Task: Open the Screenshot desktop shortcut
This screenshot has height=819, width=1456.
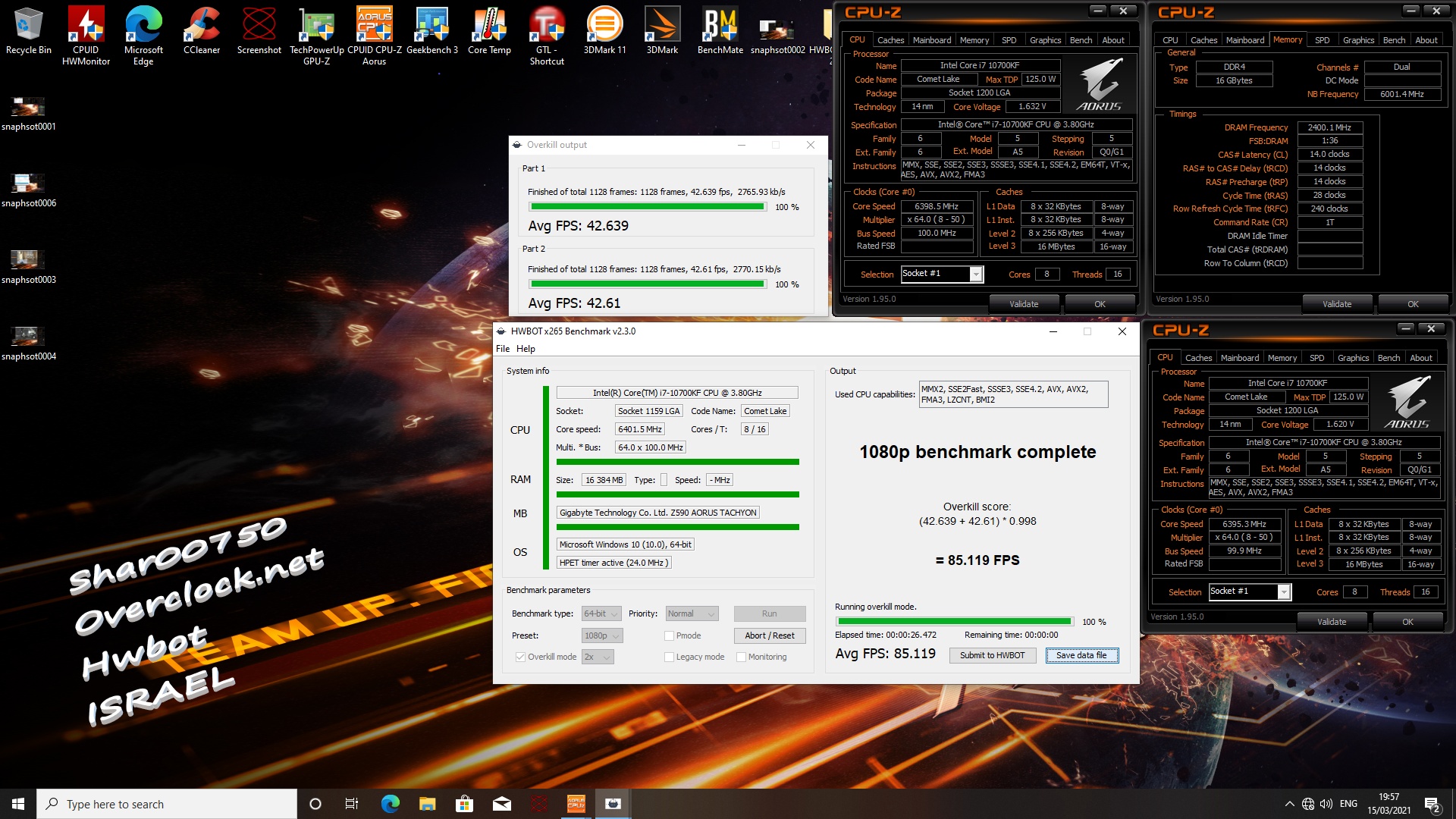Action: click(x=259, y=32)
